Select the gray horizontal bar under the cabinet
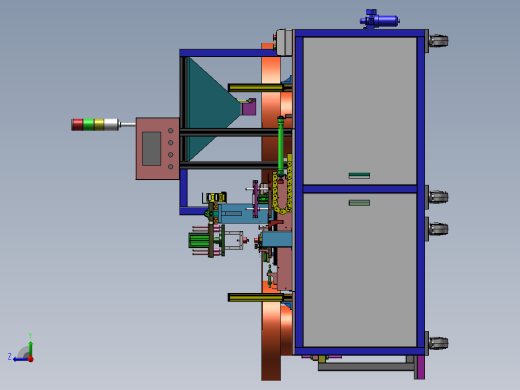The width and height of the screenshot is (520, 390). click(366, 367)
